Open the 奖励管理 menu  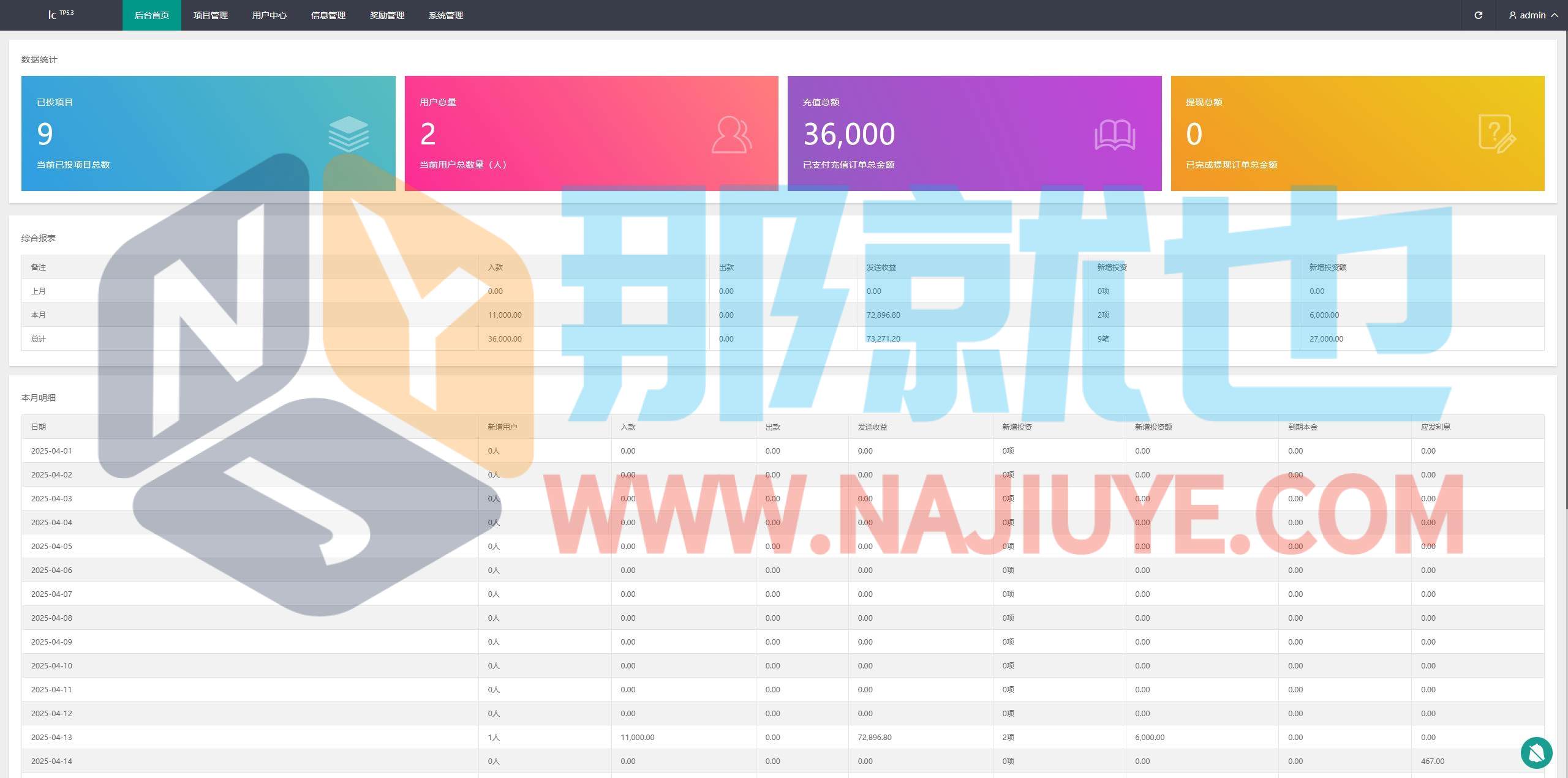(386, 15)
